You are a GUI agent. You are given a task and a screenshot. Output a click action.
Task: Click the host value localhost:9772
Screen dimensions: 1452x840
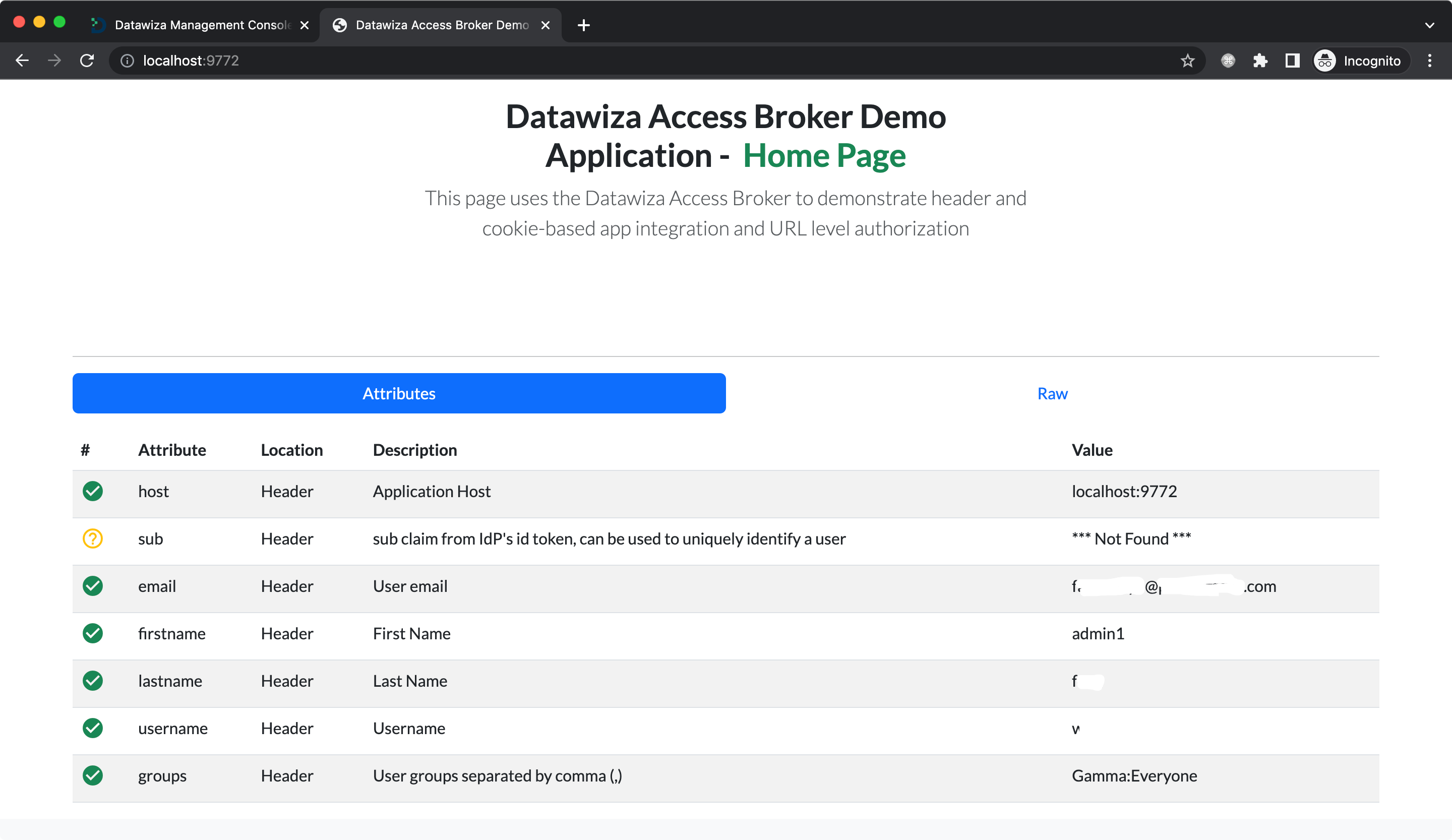point(1124,492)
